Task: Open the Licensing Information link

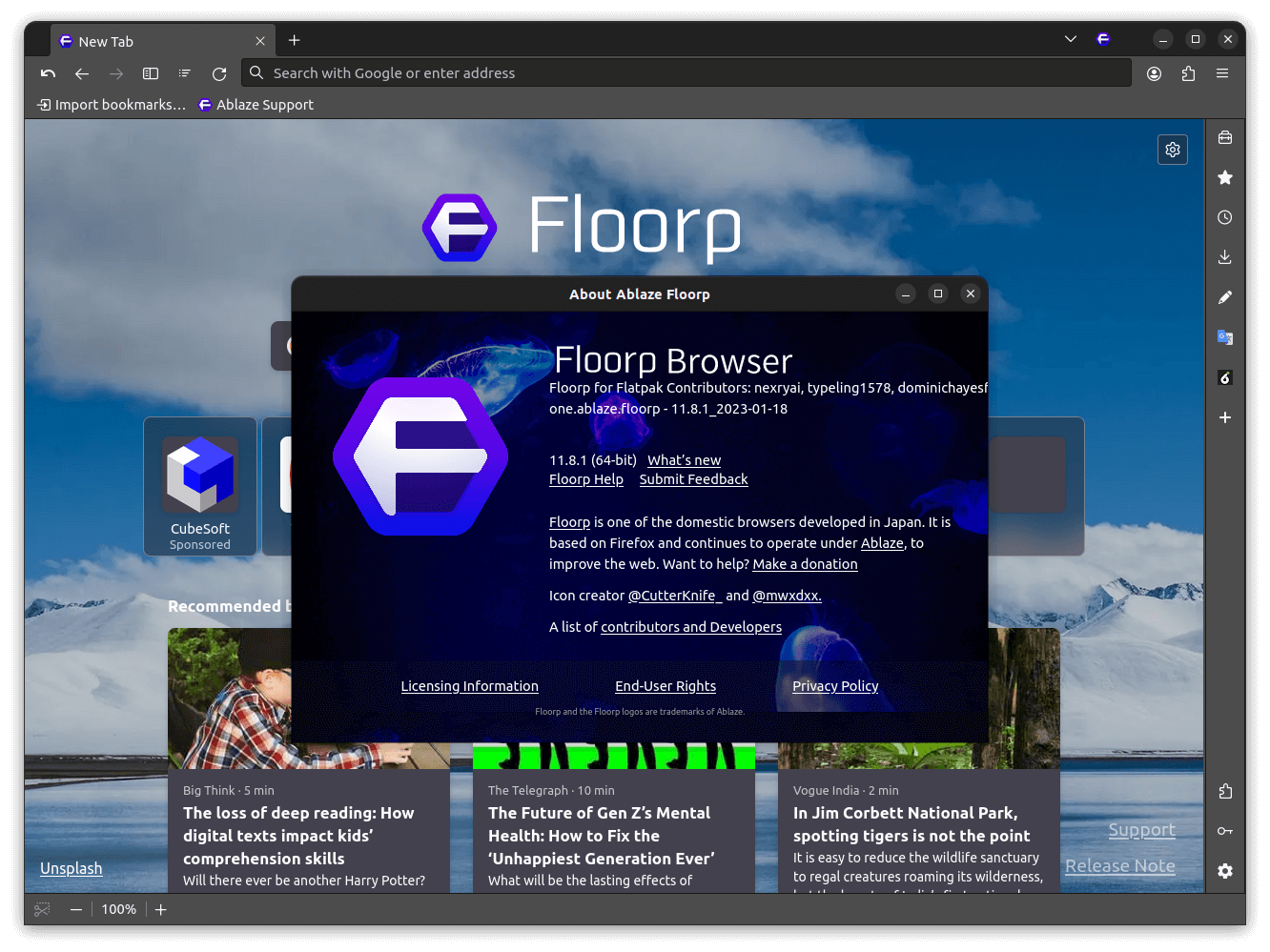Action: [469, 686]
